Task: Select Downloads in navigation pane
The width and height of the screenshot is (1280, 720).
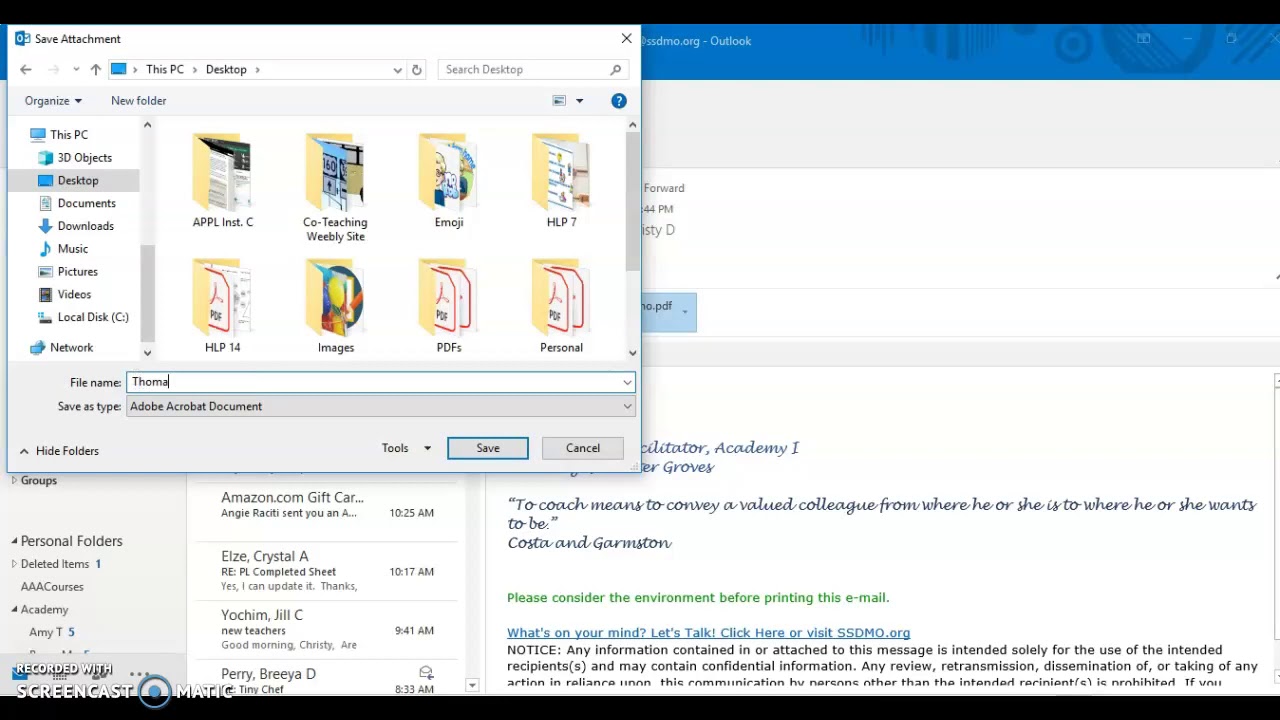Action: click(x=85, y=226)
